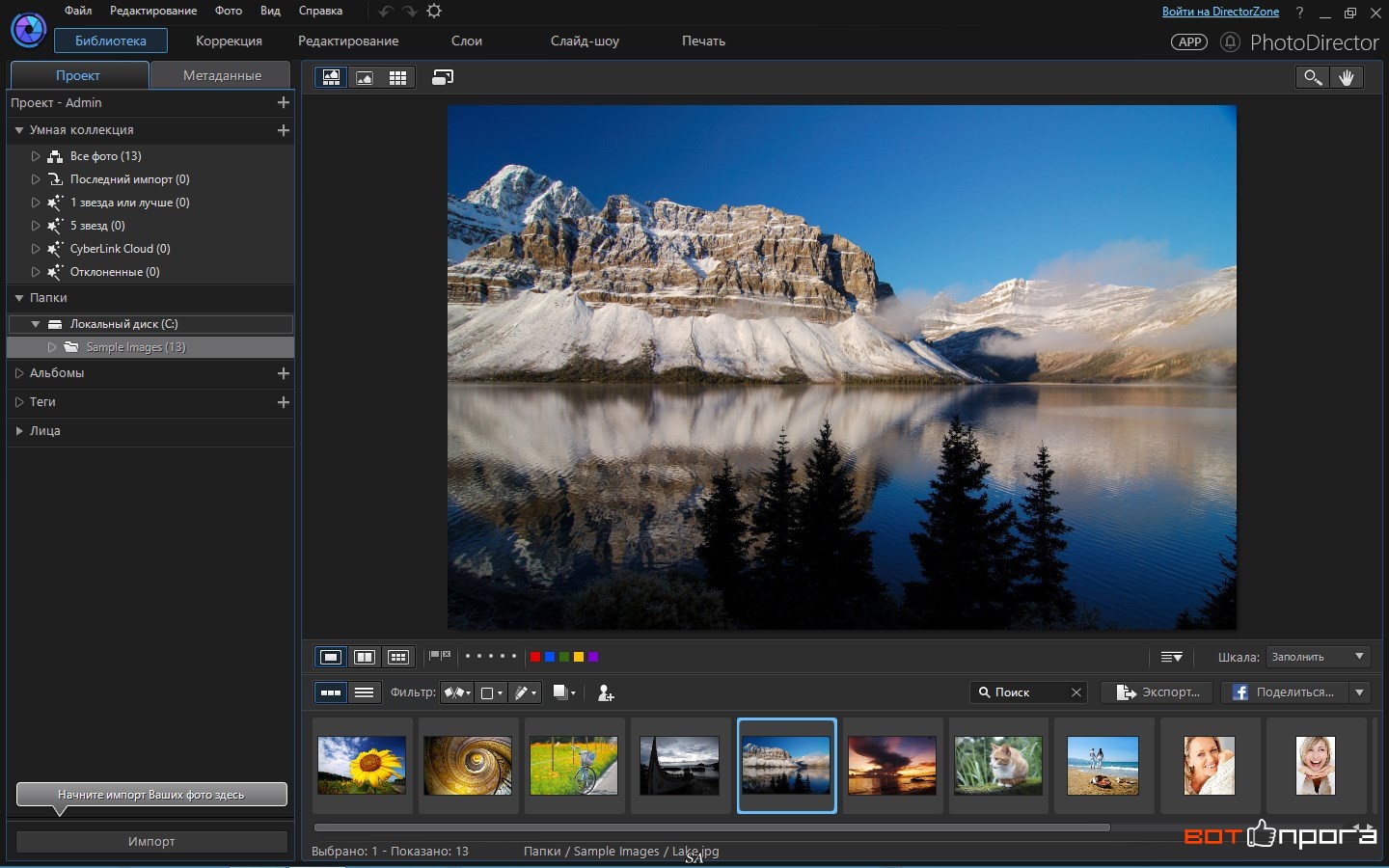Select the cat thumbnail
This screenshot has height=868, width=1389.
pyautogui.click(x=998, y=766)
